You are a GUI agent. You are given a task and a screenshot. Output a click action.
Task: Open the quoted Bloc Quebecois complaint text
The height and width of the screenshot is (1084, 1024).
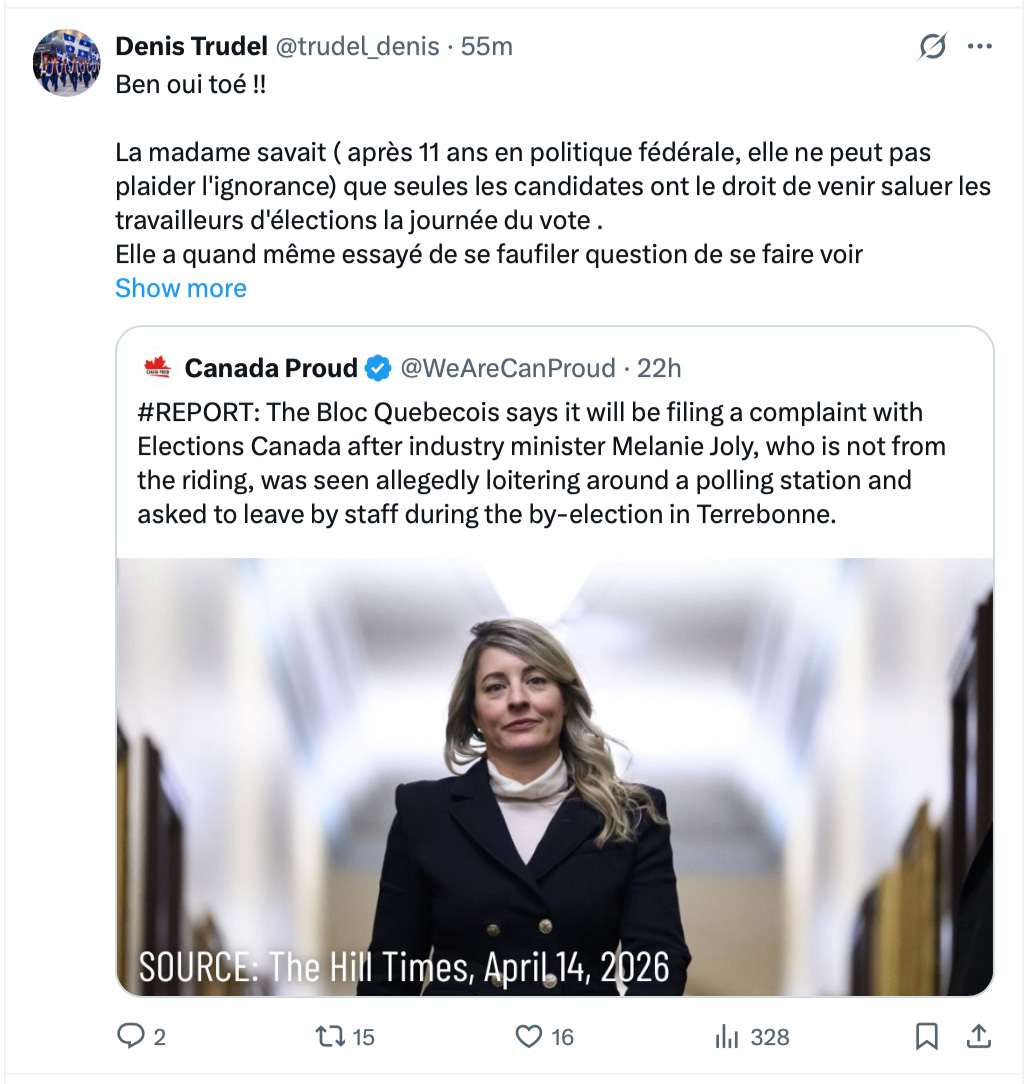coord(541,464)
